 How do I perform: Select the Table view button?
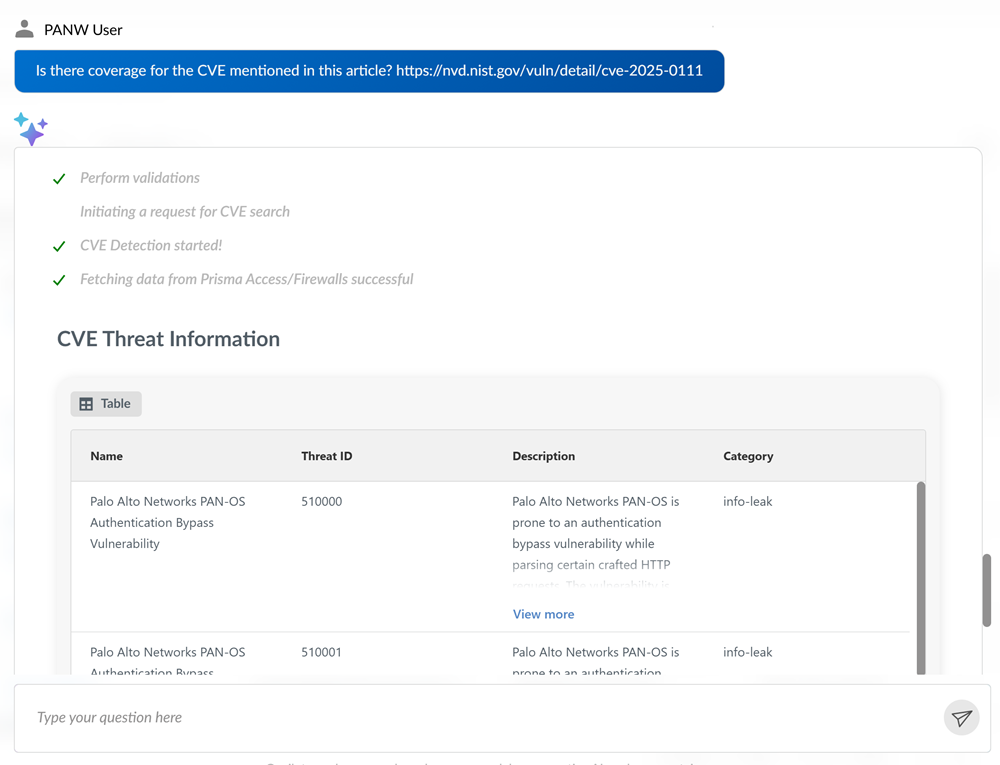pyautogui.click(x=106, y=404)
